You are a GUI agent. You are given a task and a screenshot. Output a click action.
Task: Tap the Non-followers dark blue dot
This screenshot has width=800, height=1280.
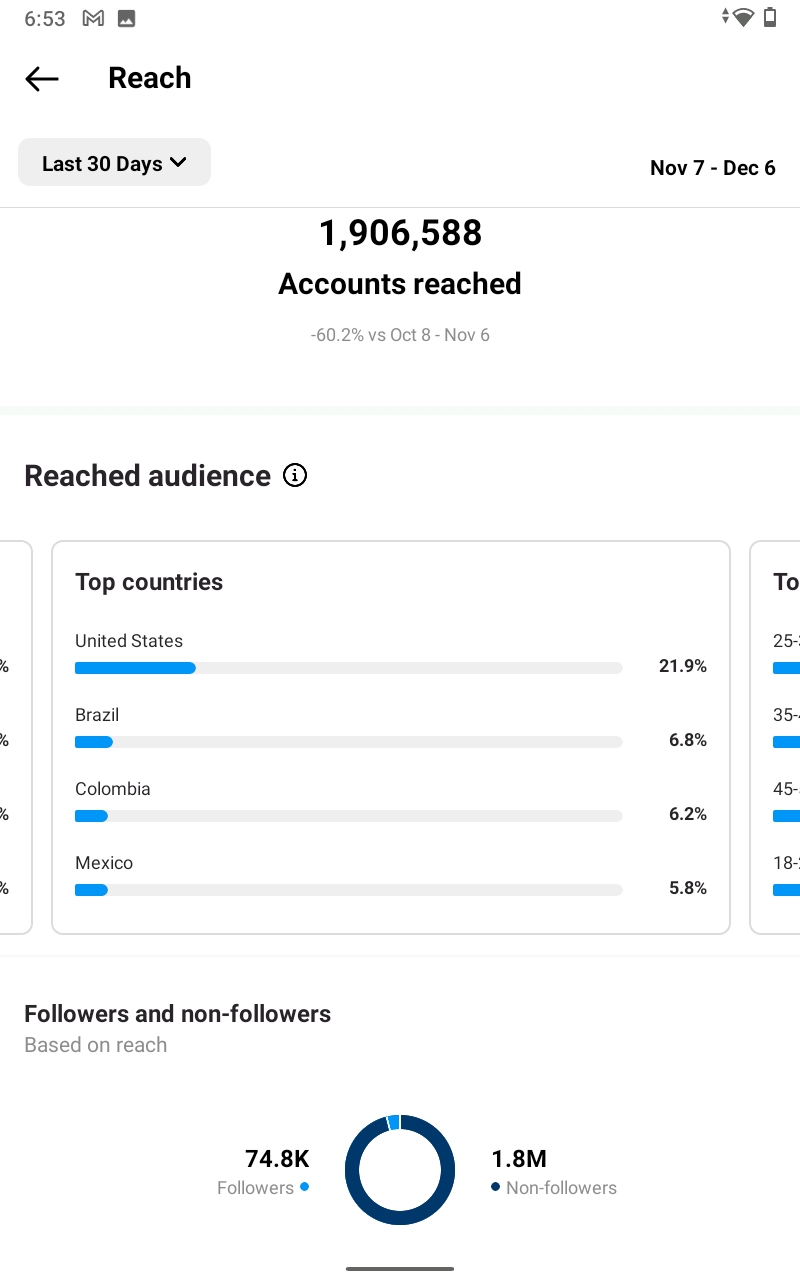496,1187
